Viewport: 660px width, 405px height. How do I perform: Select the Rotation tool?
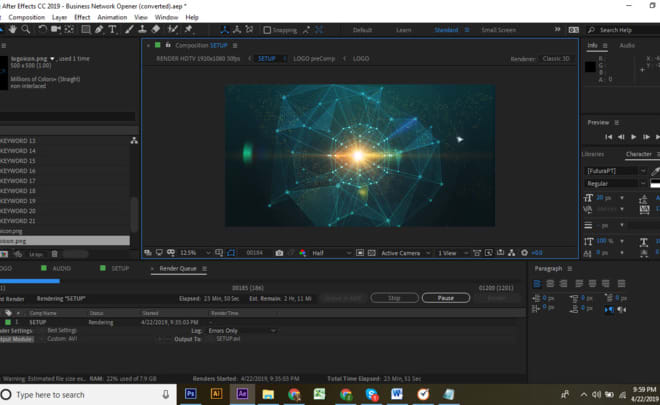(43, 29)
